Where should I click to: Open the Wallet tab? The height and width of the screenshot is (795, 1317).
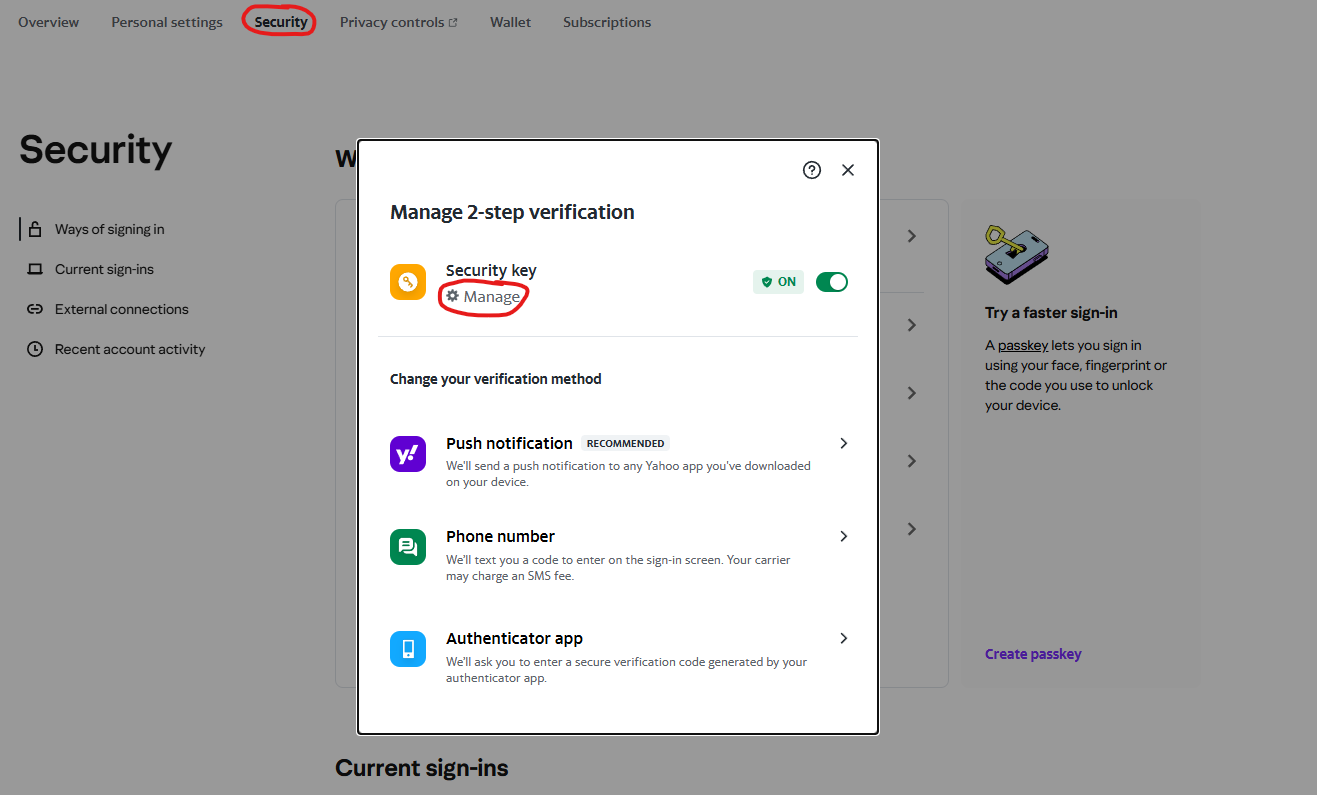[x=511, y=22]
